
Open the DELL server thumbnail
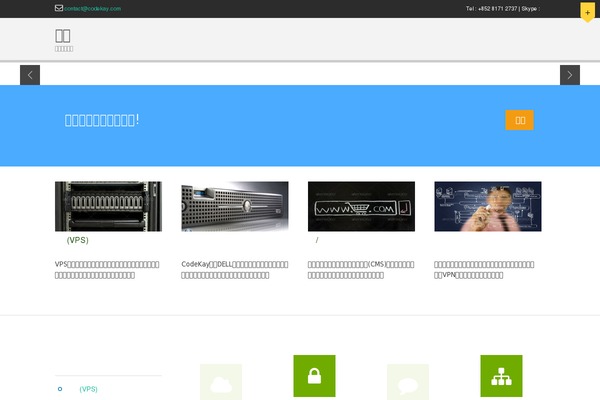pyautogui.click(x=235, y=206)
